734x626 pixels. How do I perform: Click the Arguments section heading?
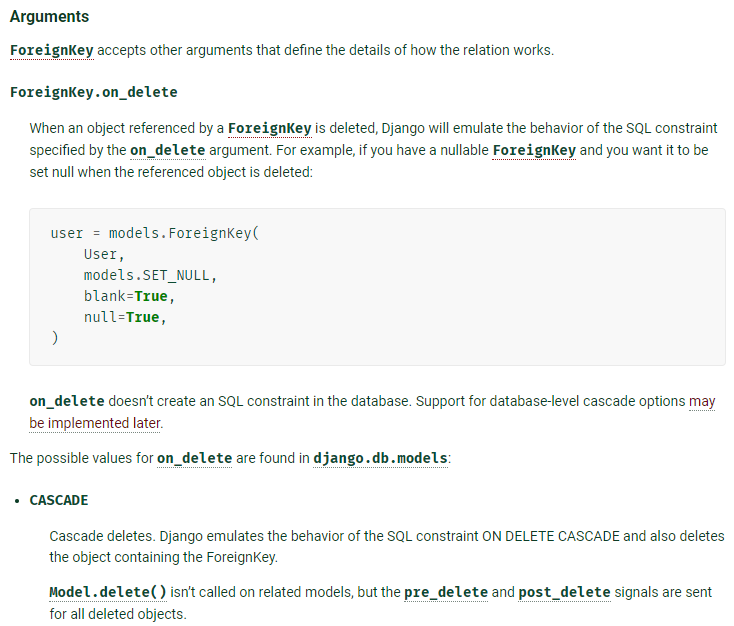(49, 17)
